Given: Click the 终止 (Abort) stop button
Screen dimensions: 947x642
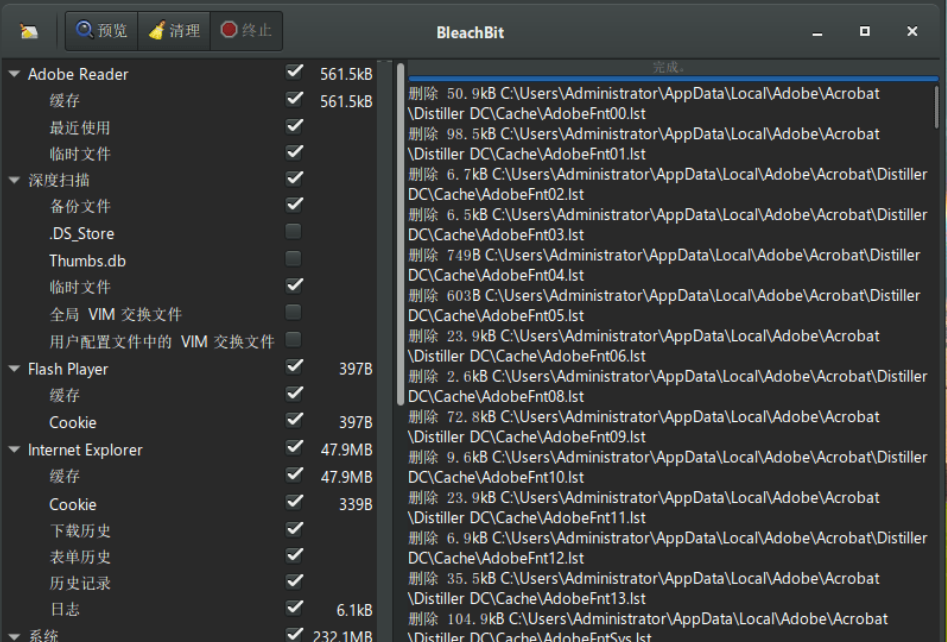Looking at the screenshot, I should (246, 30).
